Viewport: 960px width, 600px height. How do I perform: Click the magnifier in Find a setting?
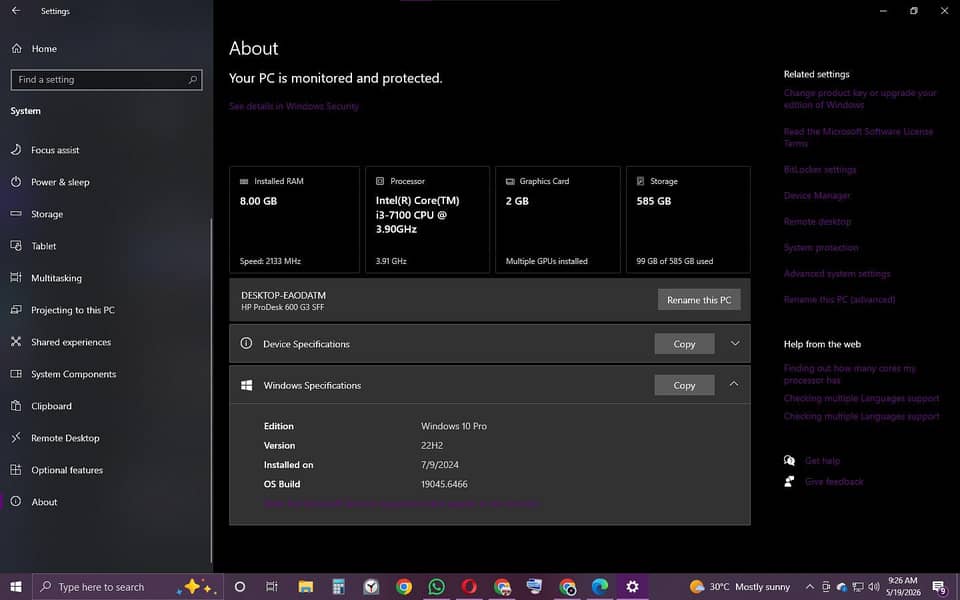click(192, 80)
